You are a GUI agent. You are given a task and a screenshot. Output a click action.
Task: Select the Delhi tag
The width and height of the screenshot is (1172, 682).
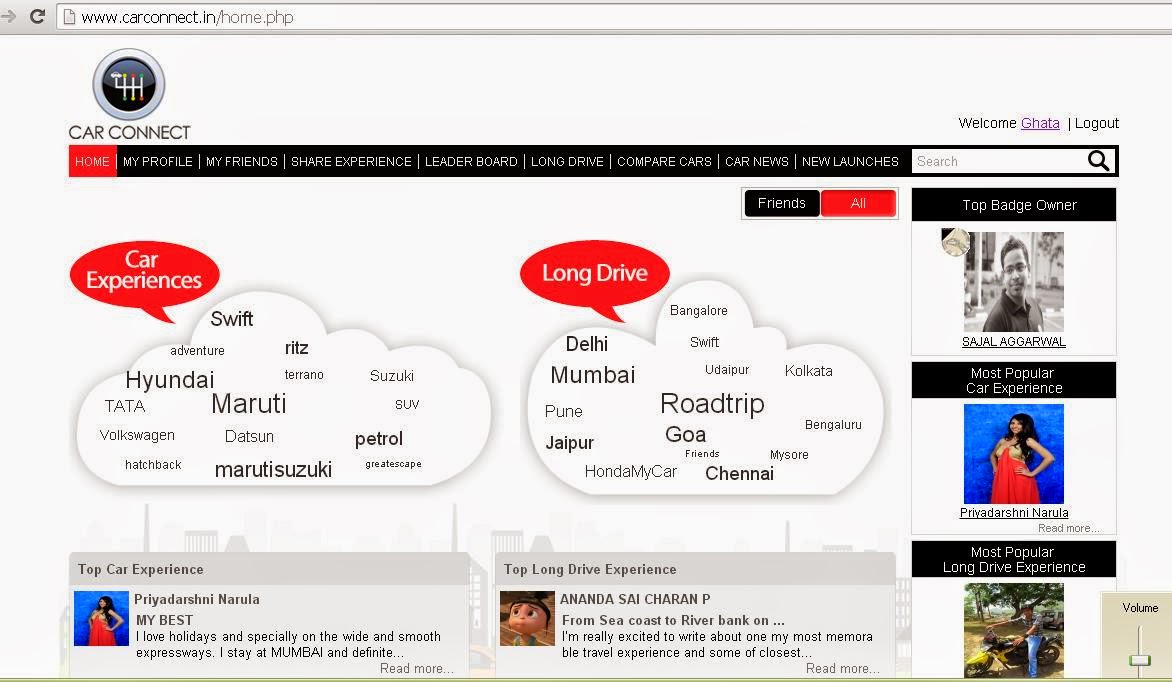(587, 344)
